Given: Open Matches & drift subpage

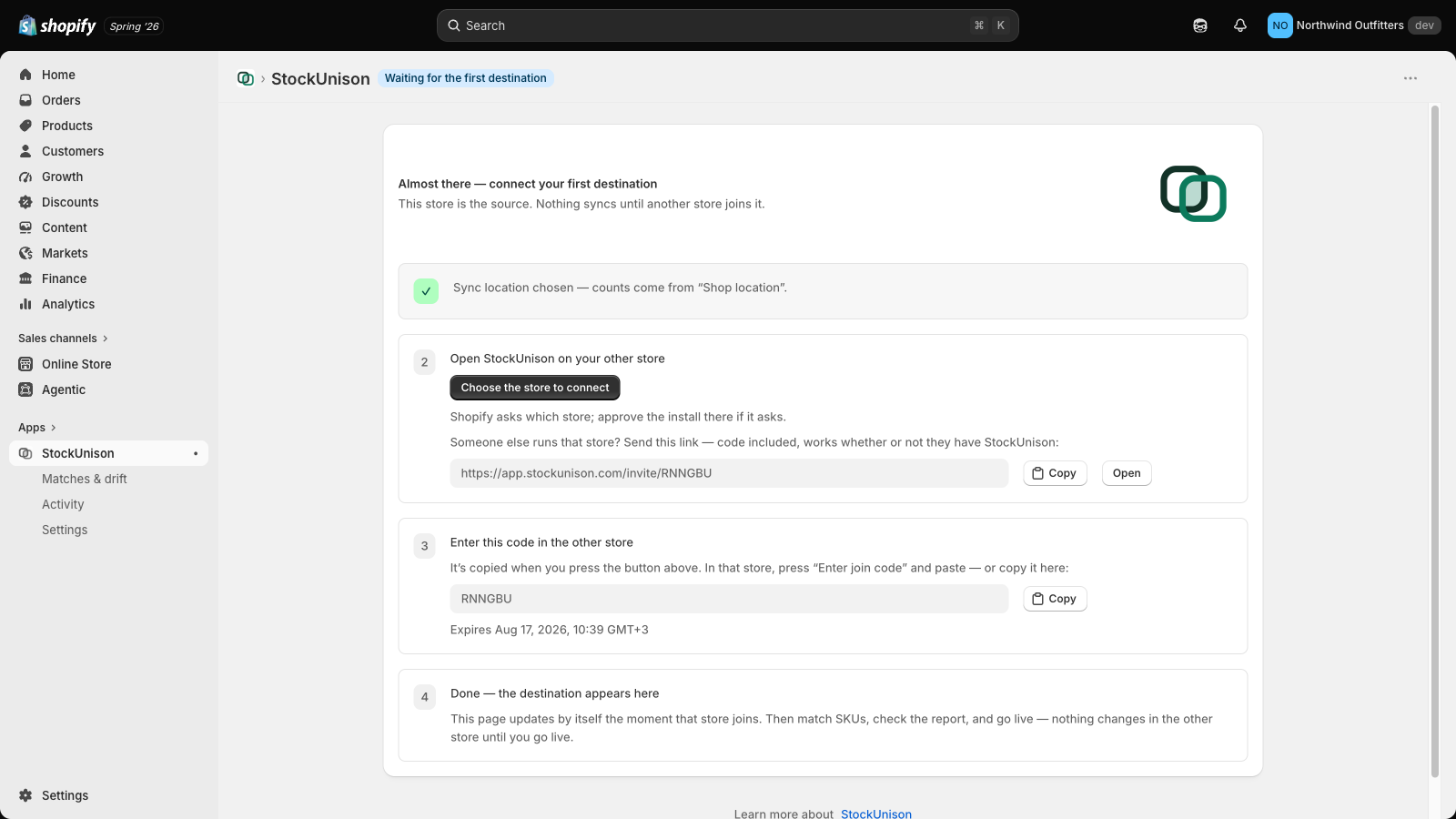Looking at the screenshot, I should (x=85, y=479).
